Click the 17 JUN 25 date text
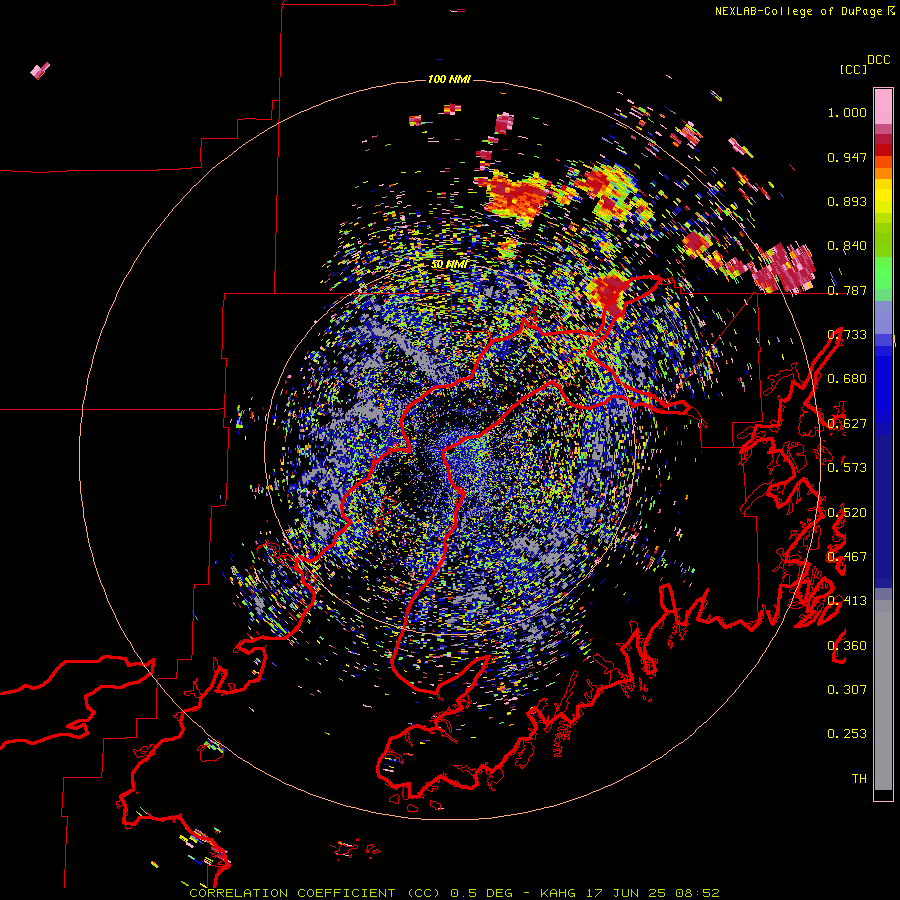This screenshot has width=900, height=900. click(x=625, y=893)
